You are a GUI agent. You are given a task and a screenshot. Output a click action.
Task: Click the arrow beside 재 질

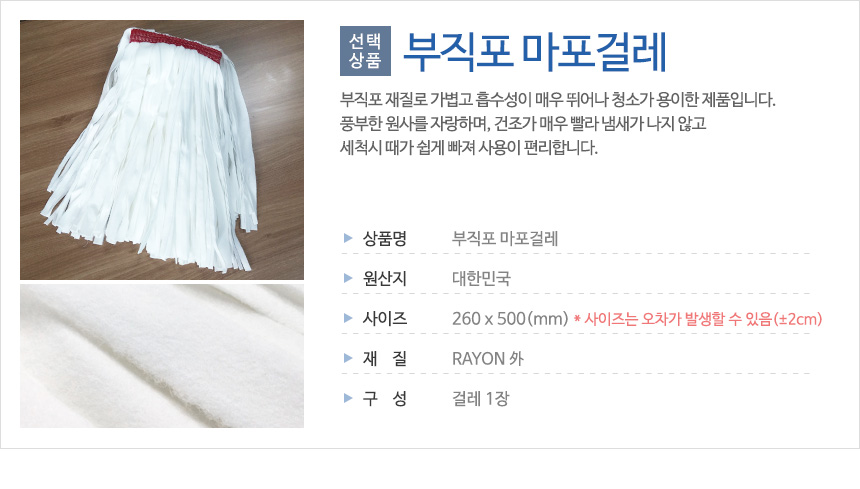pos(348,358)
